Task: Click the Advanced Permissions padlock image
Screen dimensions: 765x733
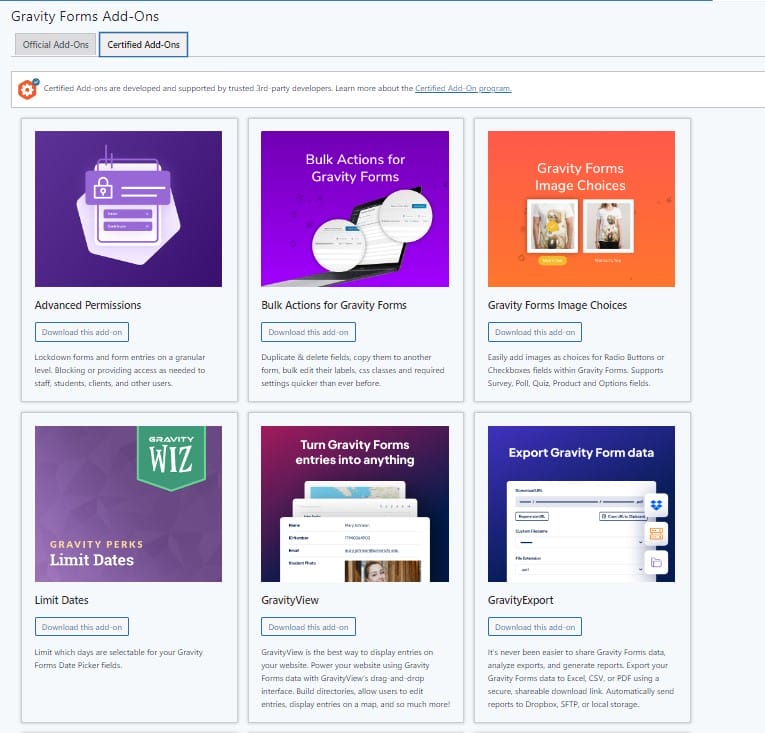Action: click(128, 209)
